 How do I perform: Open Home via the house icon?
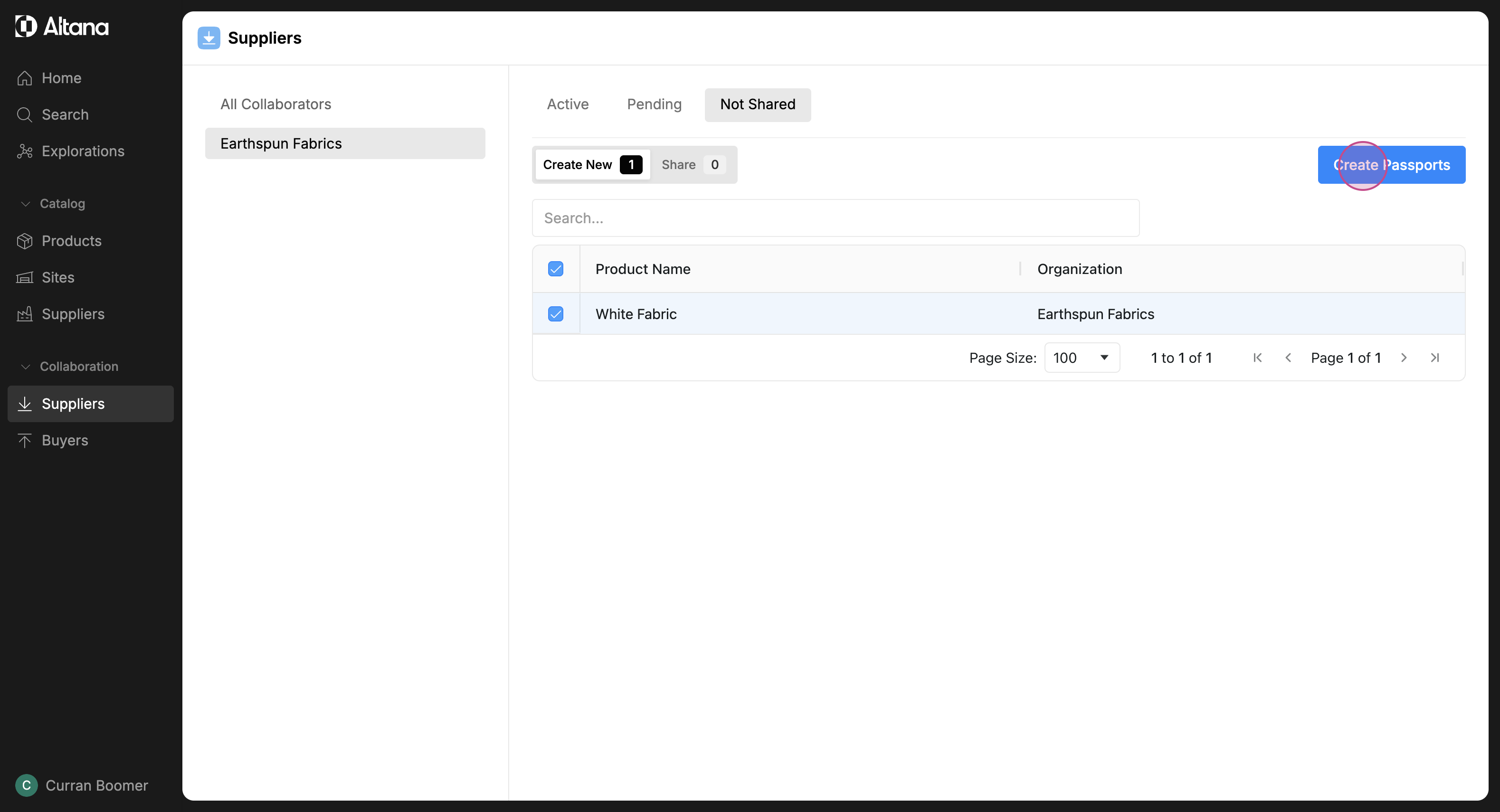24,78
